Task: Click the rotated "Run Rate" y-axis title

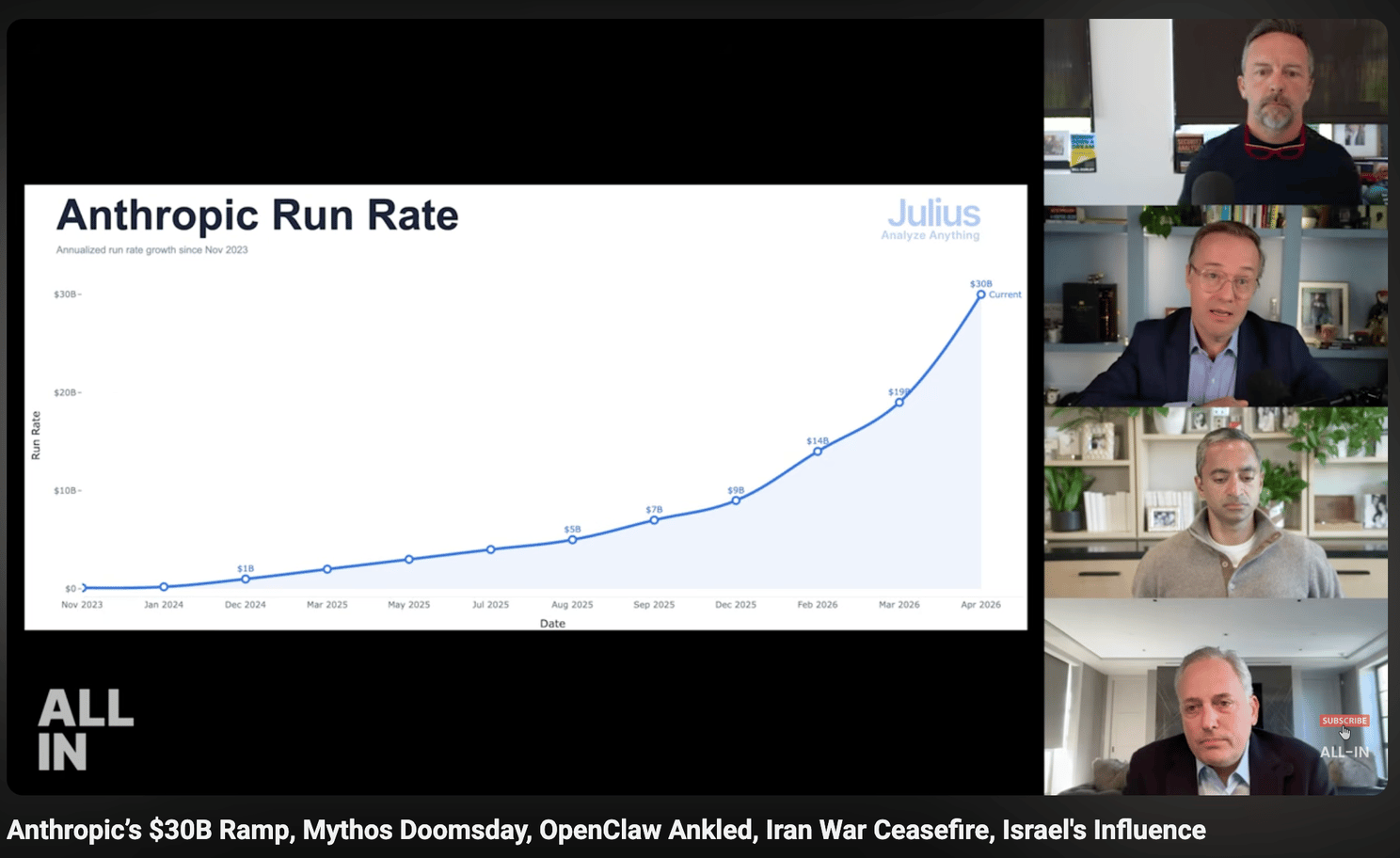Action: coord(36,436)
